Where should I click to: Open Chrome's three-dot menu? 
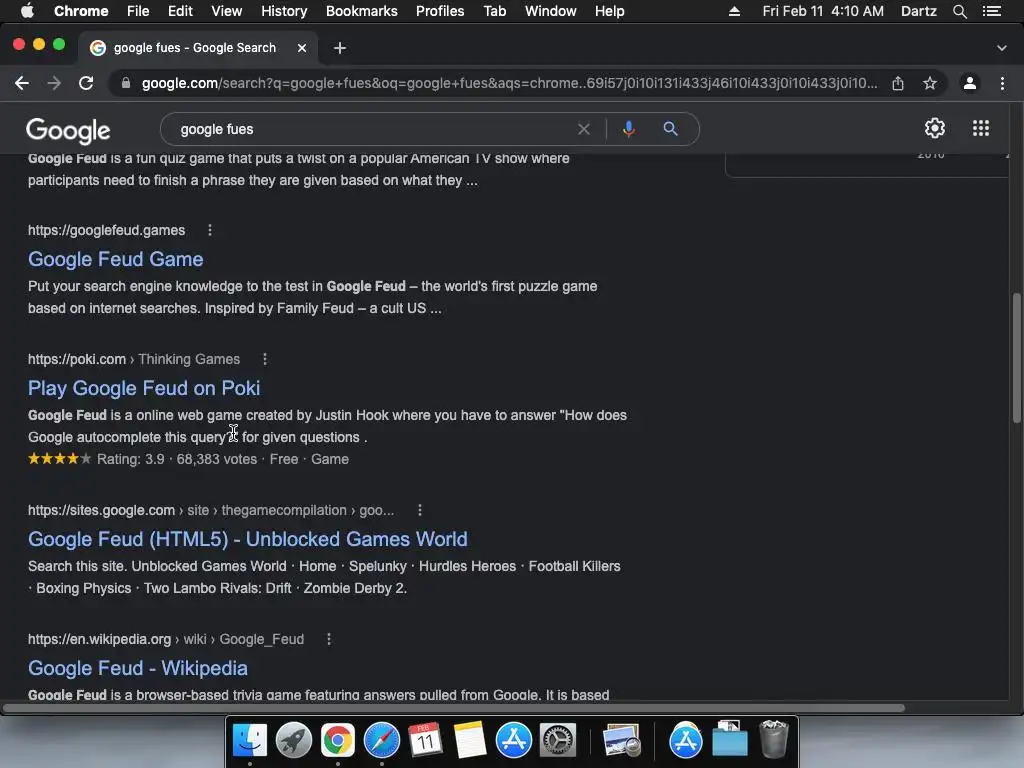pos(1002,83)
